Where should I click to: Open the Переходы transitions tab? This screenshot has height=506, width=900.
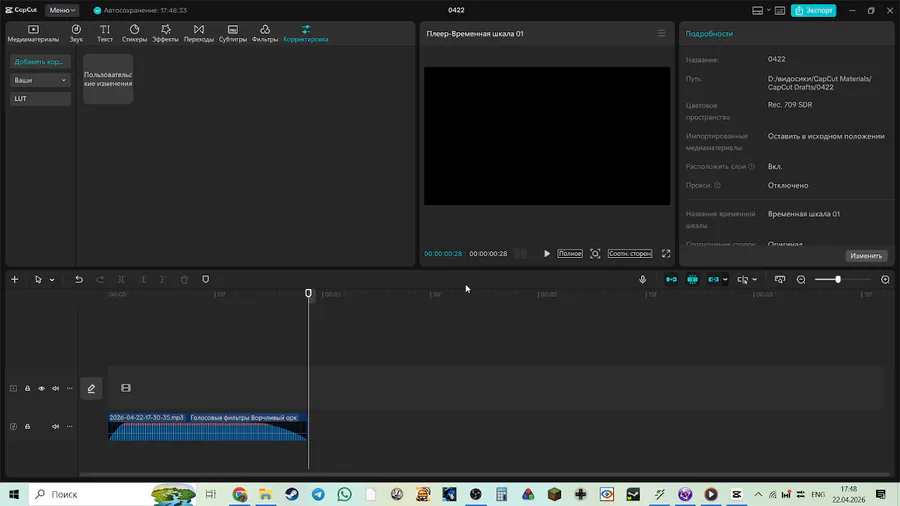point(199,33)
